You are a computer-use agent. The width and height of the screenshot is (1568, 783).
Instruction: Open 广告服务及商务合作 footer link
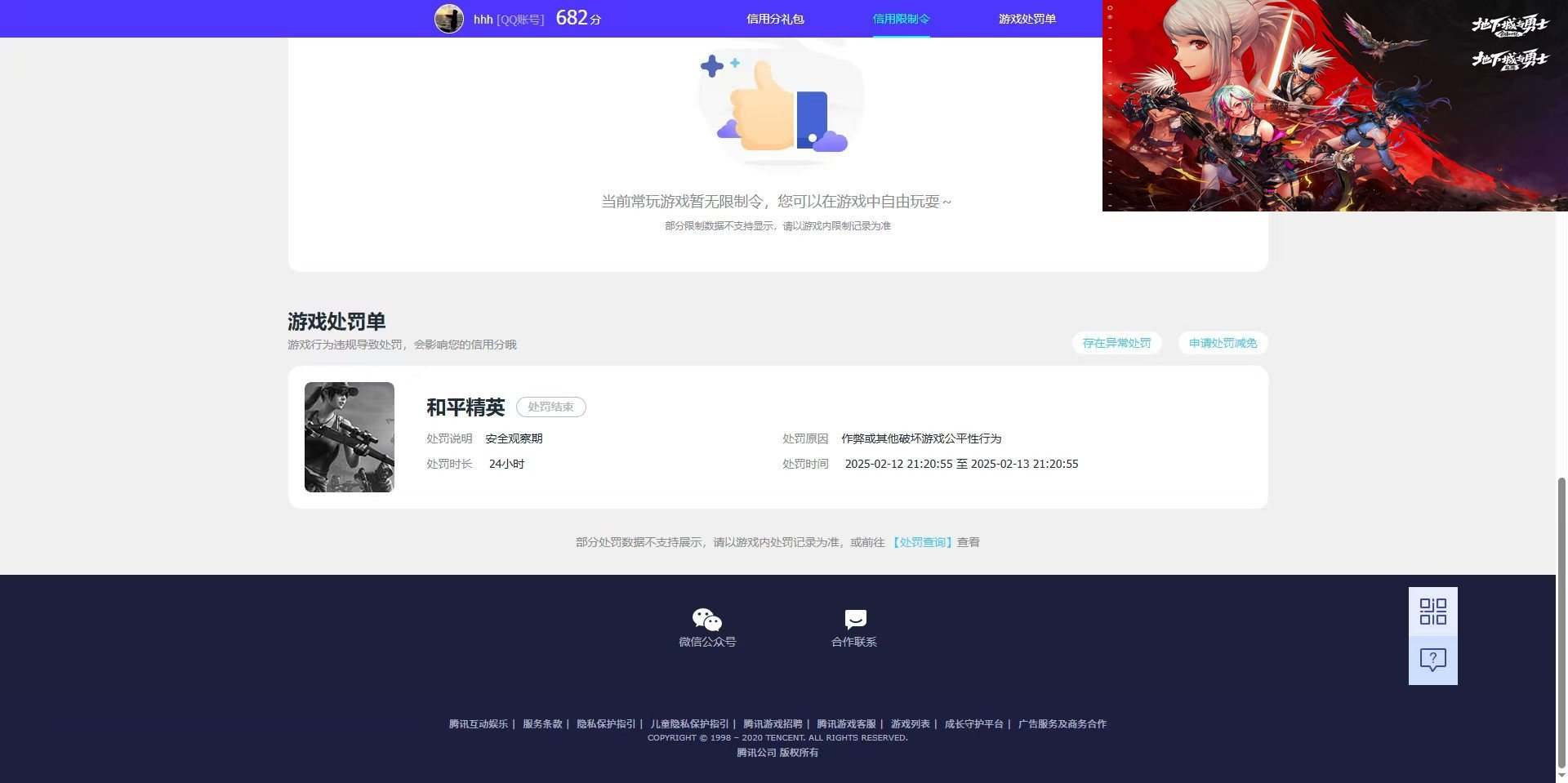[1062, 724]
